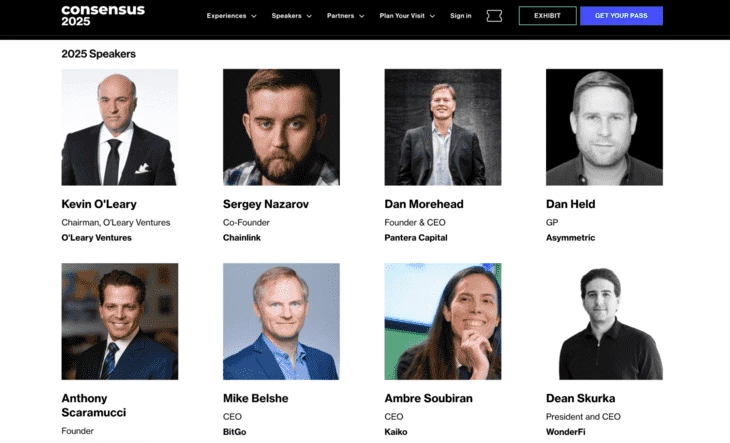Open Dan Held's speaker photo
Viewport: 730px width, 443px height.
(x=604, y=127)
